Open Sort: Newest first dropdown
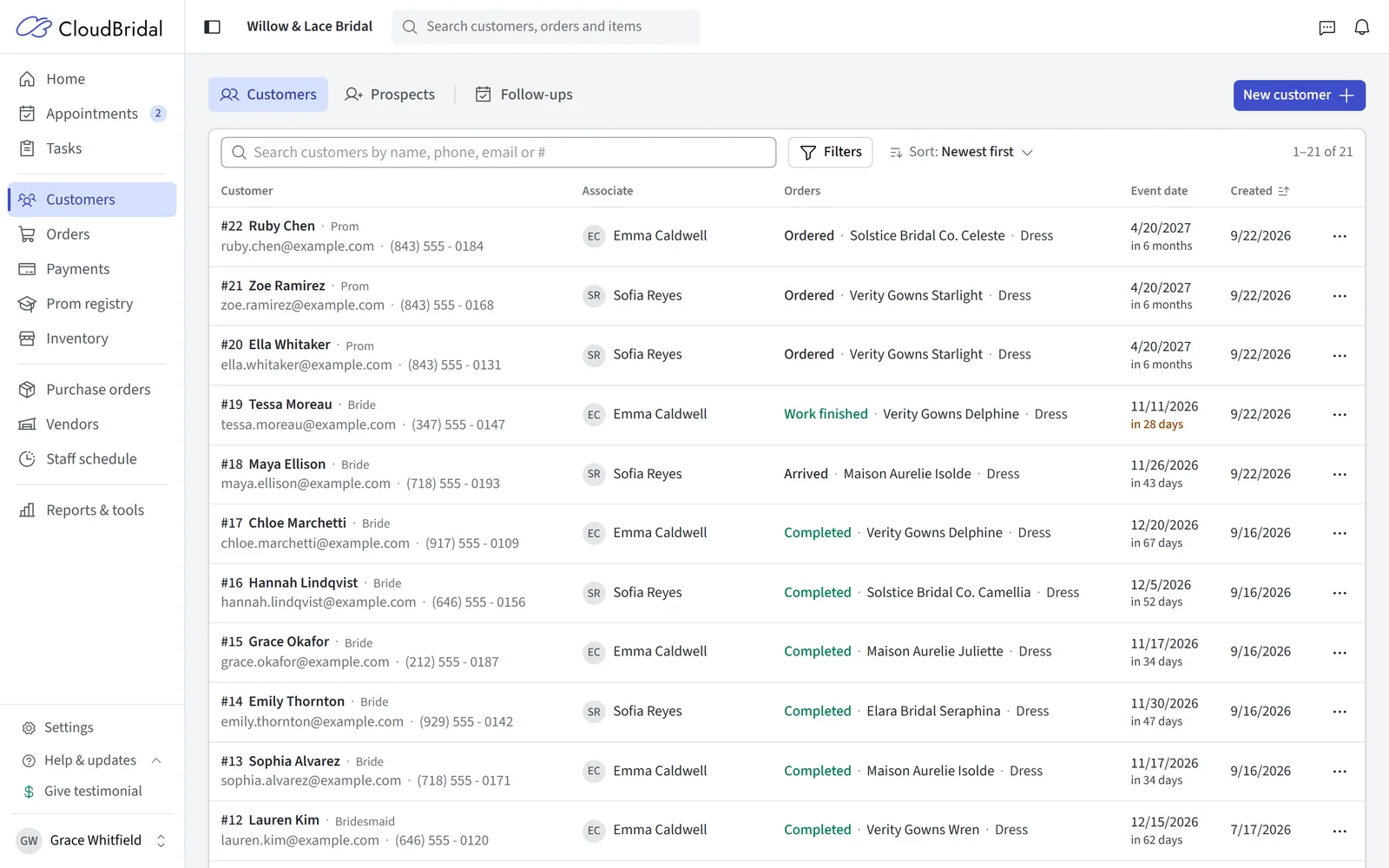The height and width of the screenshot is (868, 1389). point(961,152)
